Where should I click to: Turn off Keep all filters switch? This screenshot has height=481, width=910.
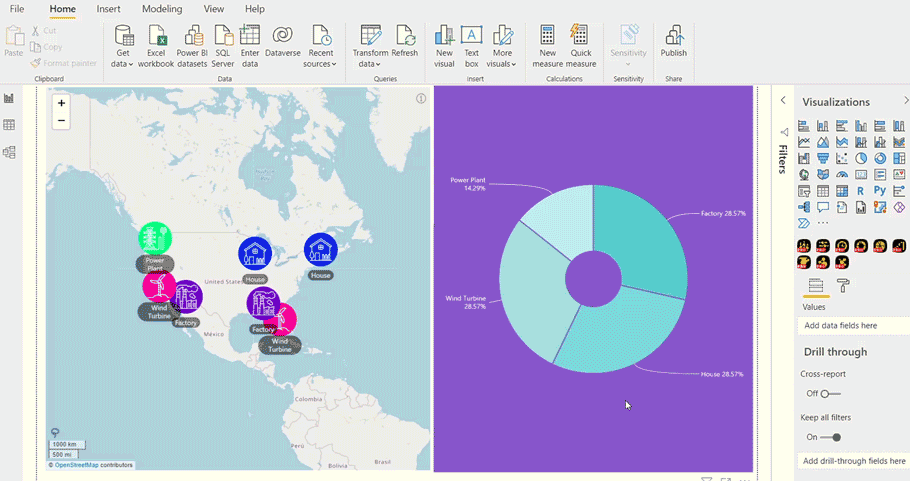click(831, 437)
